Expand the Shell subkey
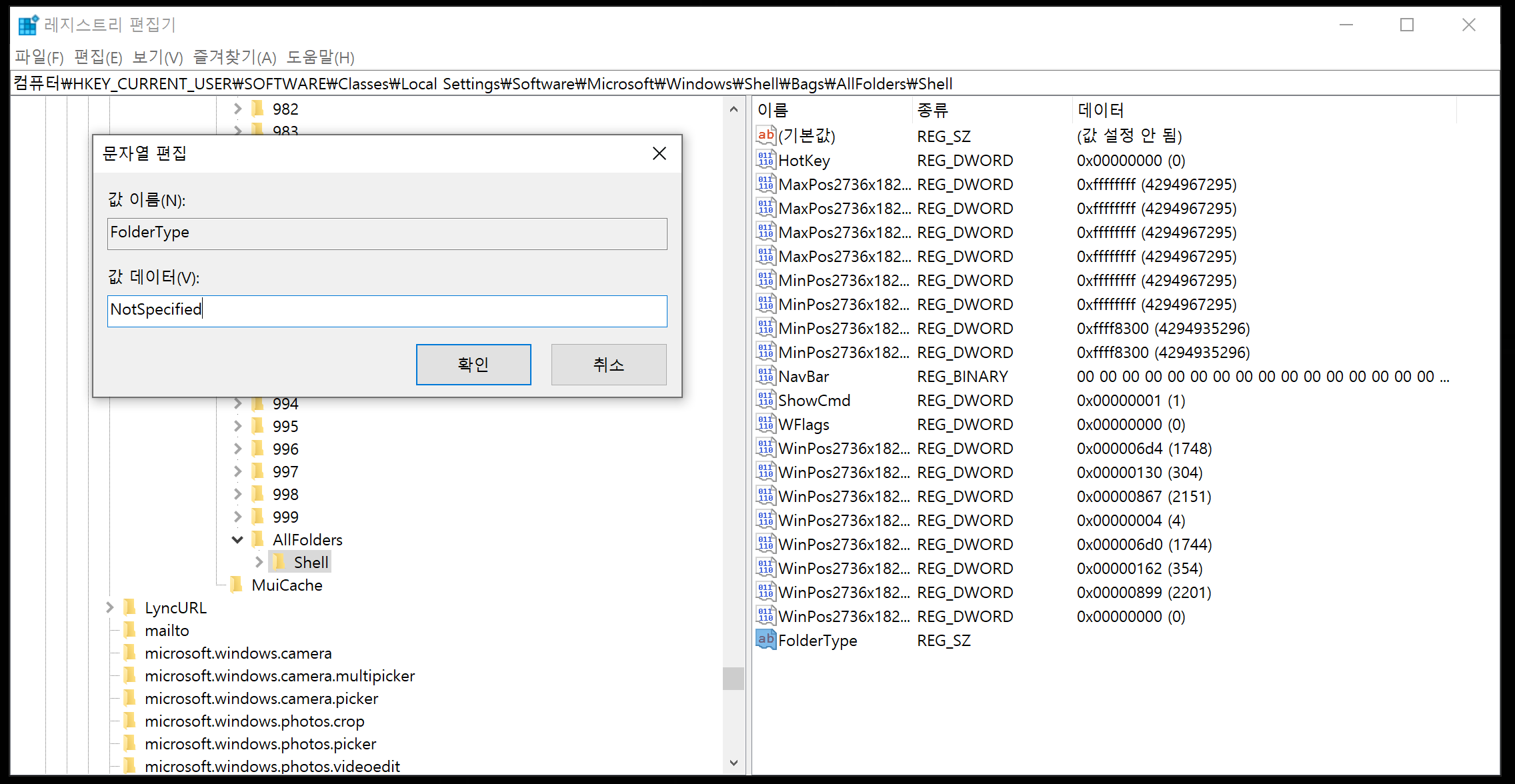1515x784 pixels. click(x=259, y=562)
